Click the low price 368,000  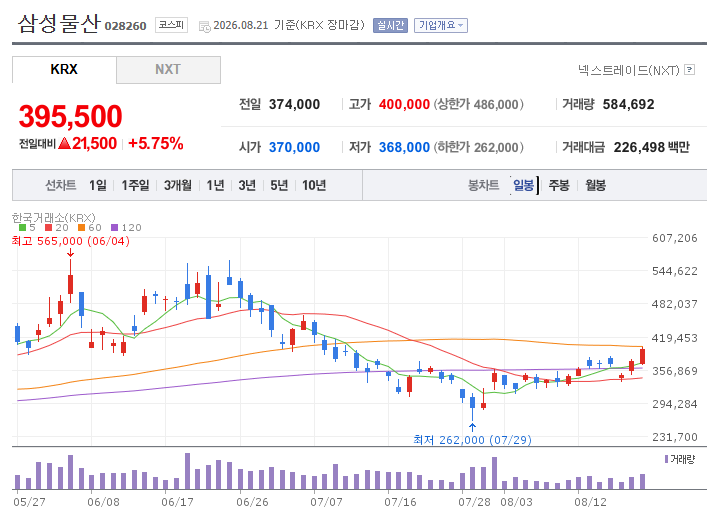pyautogui.click(x=404, y=147)
